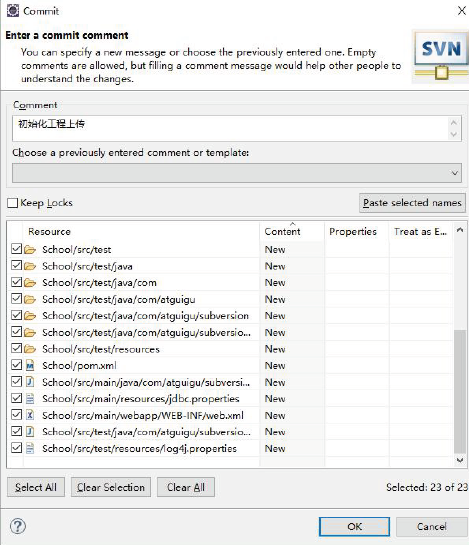469x545 pixels.
Task: Click the folder icon of School/src/test/java/com/atguigu
Action: [x=30, y=299]
